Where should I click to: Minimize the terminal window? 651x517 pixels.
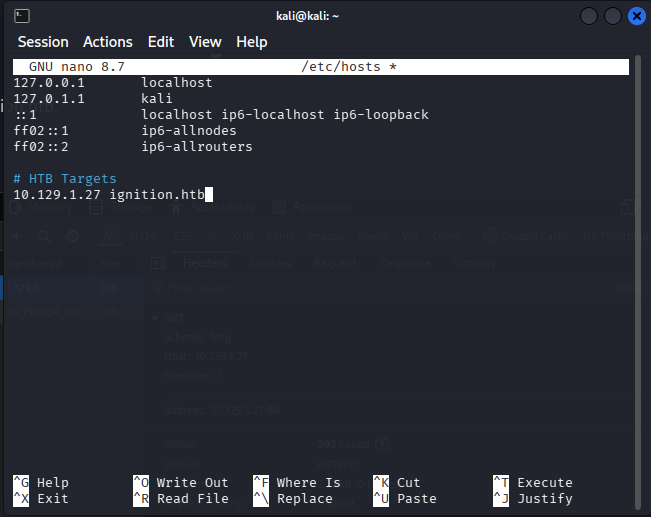click(x=590, y=15)
